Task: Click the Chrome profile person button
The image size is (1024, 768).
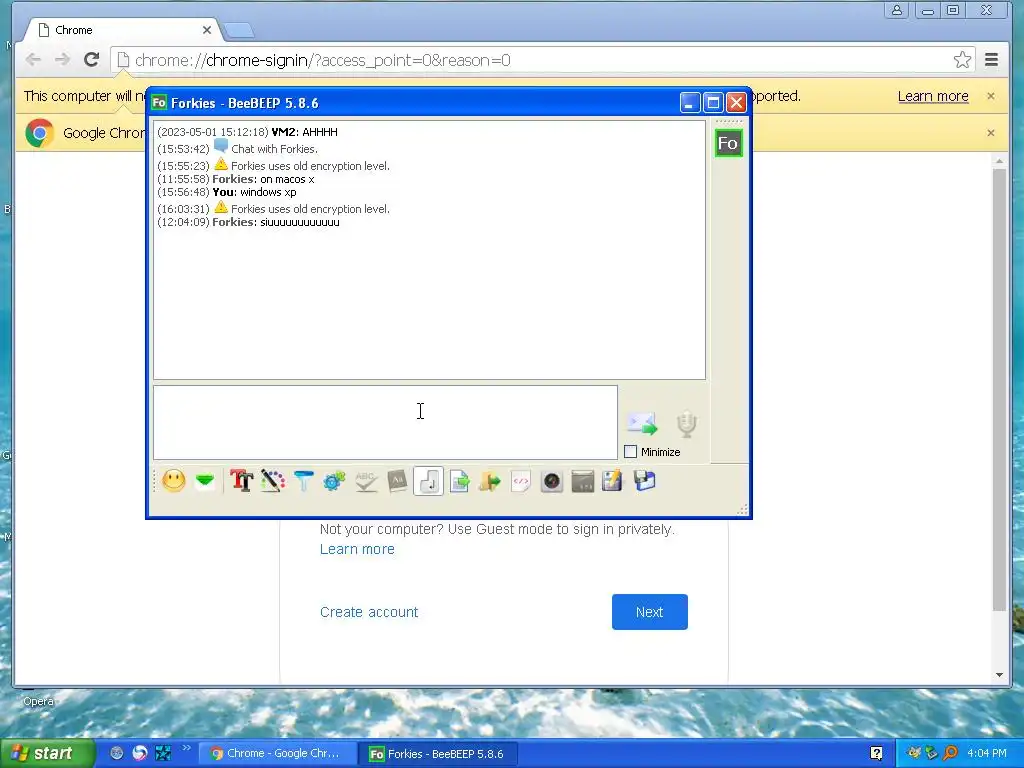Action: tap(897, 10)
